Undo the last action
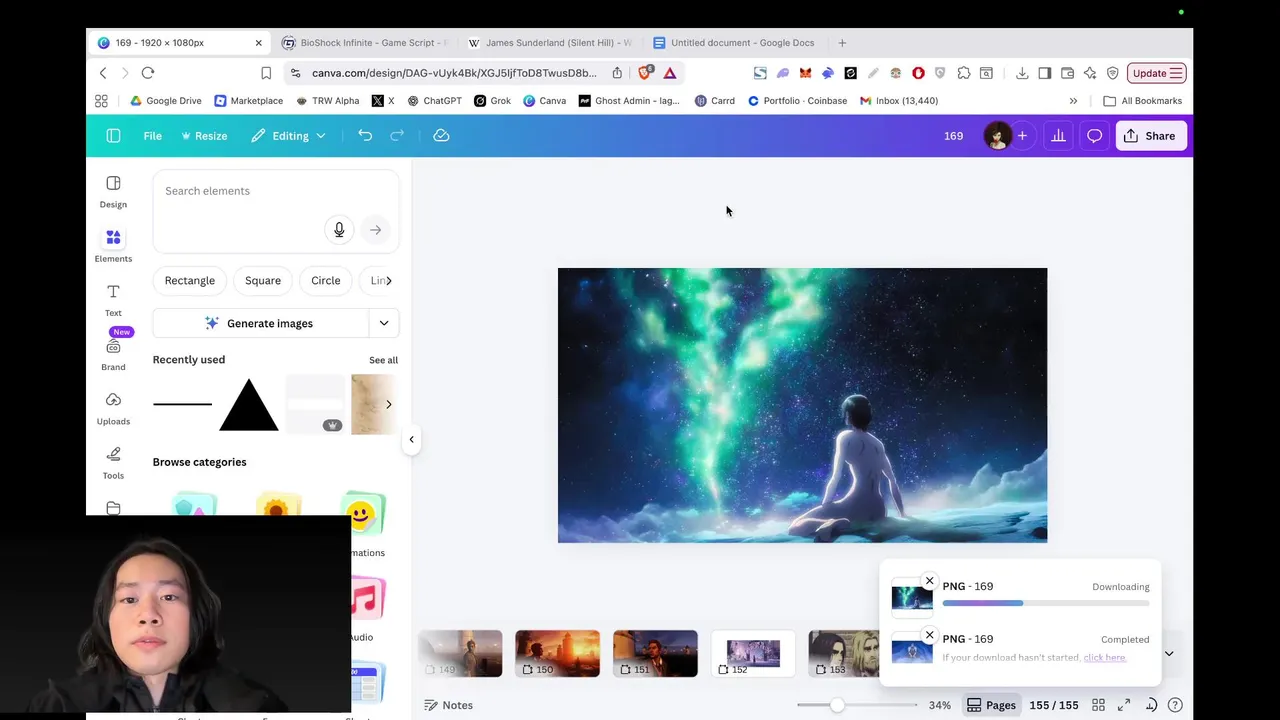This screenshot has height=720, width=1280. pyautogui.click(x=365, y=136)
